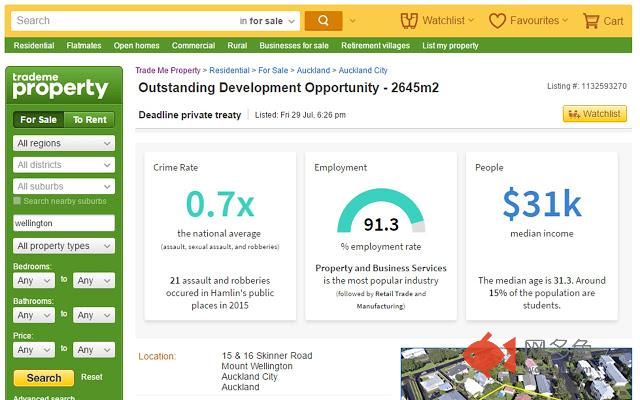Open the Residential menu item
This screenshot has width=640, height=400.
click(34, 45)
